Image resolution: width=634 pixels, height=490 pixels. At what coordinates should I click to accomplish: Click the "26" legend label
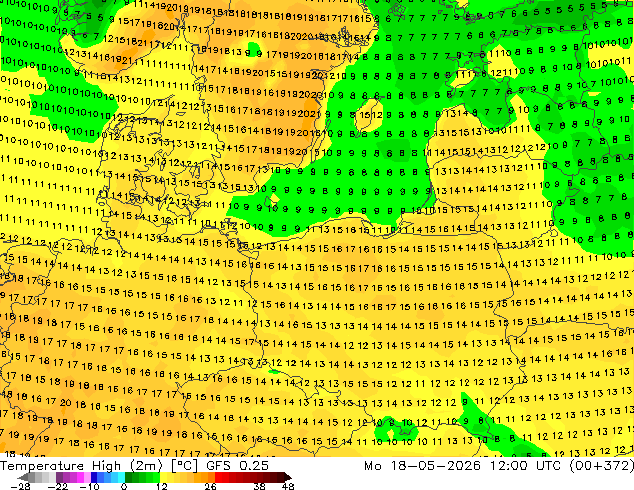210,486
